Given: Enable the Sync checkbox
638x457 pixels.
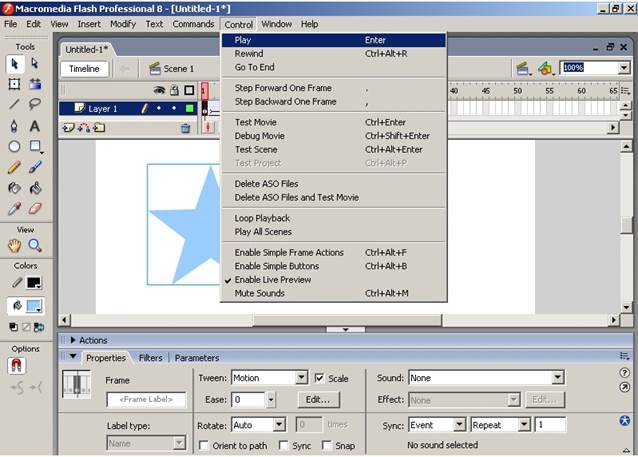Looking at the screenshot, I should (x=284, y=445).
